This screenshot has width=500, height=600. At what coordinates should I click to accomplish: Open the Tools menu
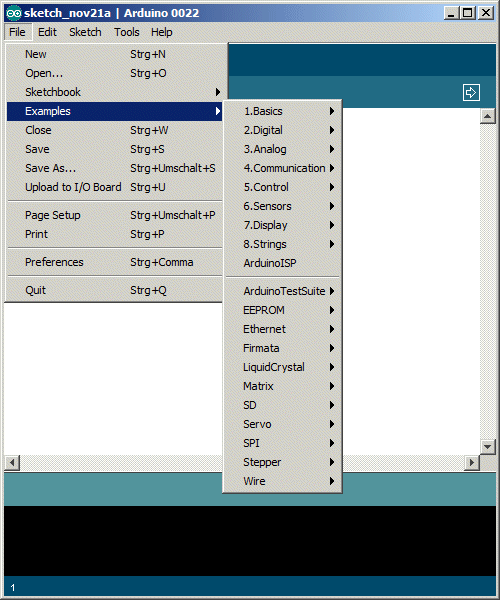click(x=127, y=32)
